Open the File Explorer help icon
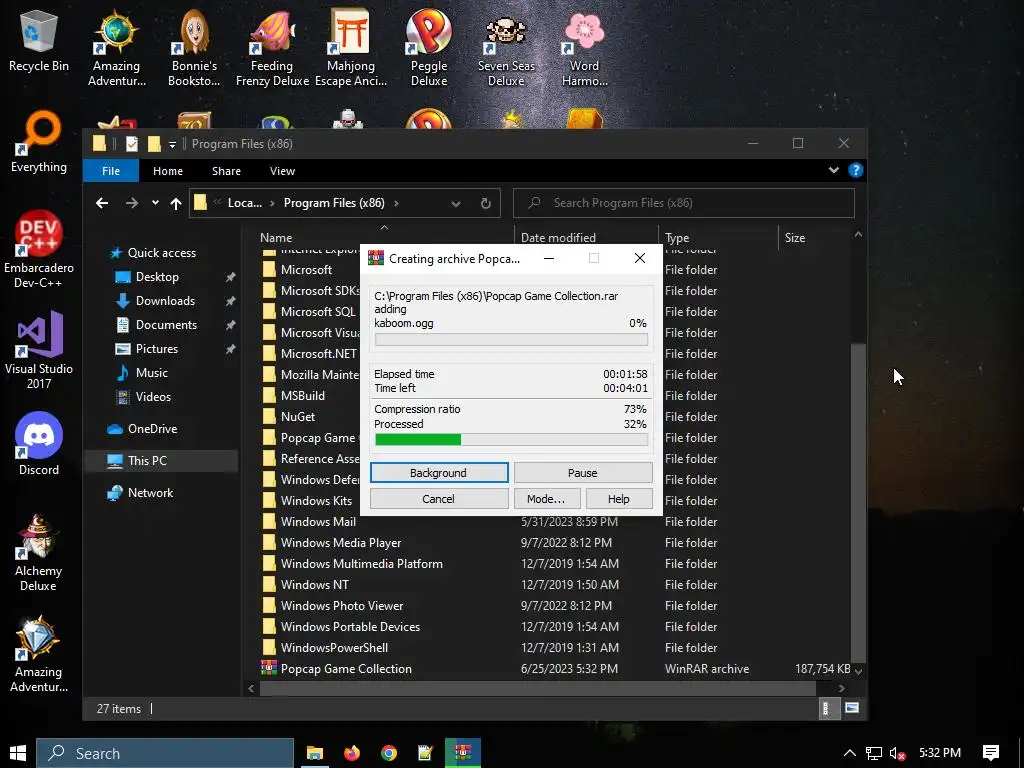Screen dimensions: 1024x768 click(856, 170)
